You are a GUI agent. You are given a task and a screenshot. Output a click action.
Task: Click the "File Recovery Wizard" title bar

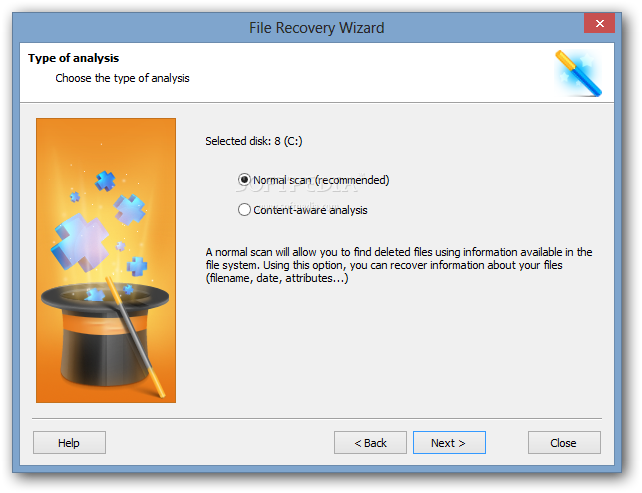[316, 28]
